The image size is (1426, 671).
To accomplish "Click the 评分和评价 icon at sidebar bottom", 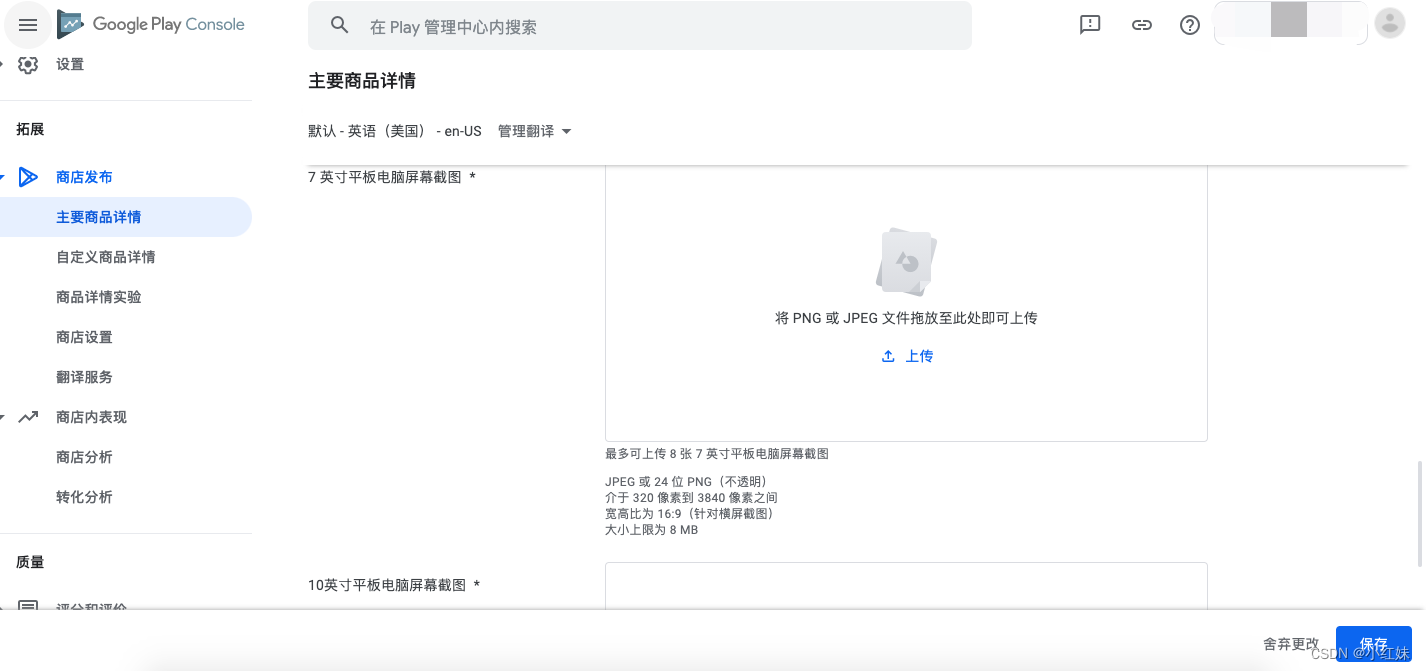I will (28, 606).
